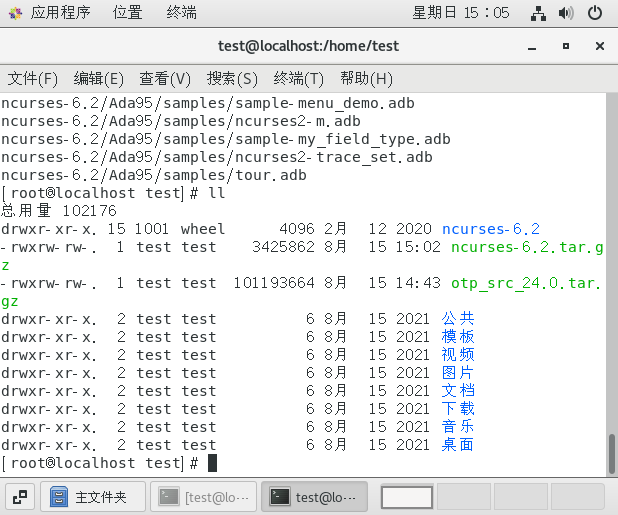Viewport: 618px width, 515px height.
Task: Open the 查看(V) menu
Action: point(165,78)
